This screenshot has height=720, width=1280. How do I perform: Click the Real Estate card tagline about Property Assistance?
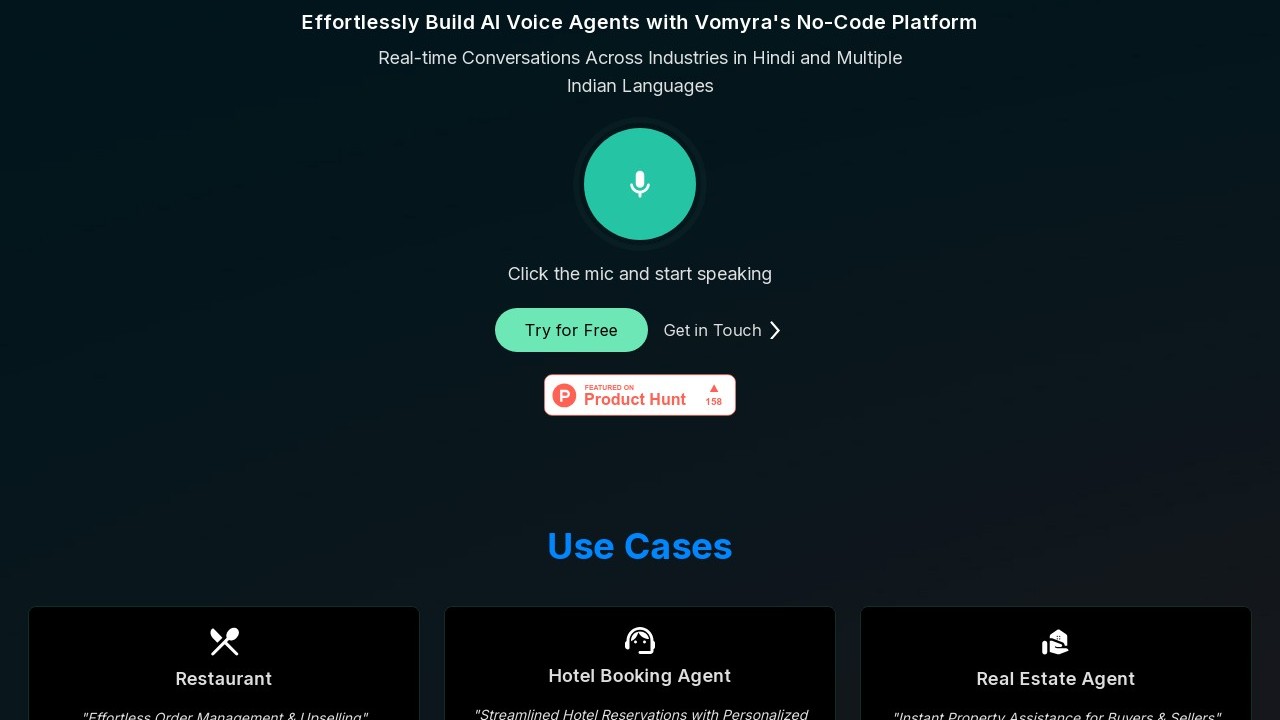[x=1056, y=714]
